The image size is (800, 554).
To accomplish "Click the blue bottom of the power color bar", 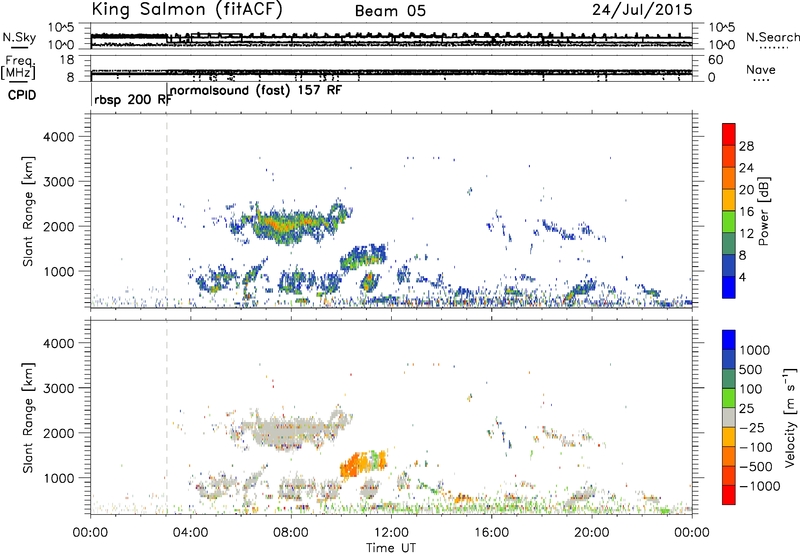I will click(x=729, y=287).
